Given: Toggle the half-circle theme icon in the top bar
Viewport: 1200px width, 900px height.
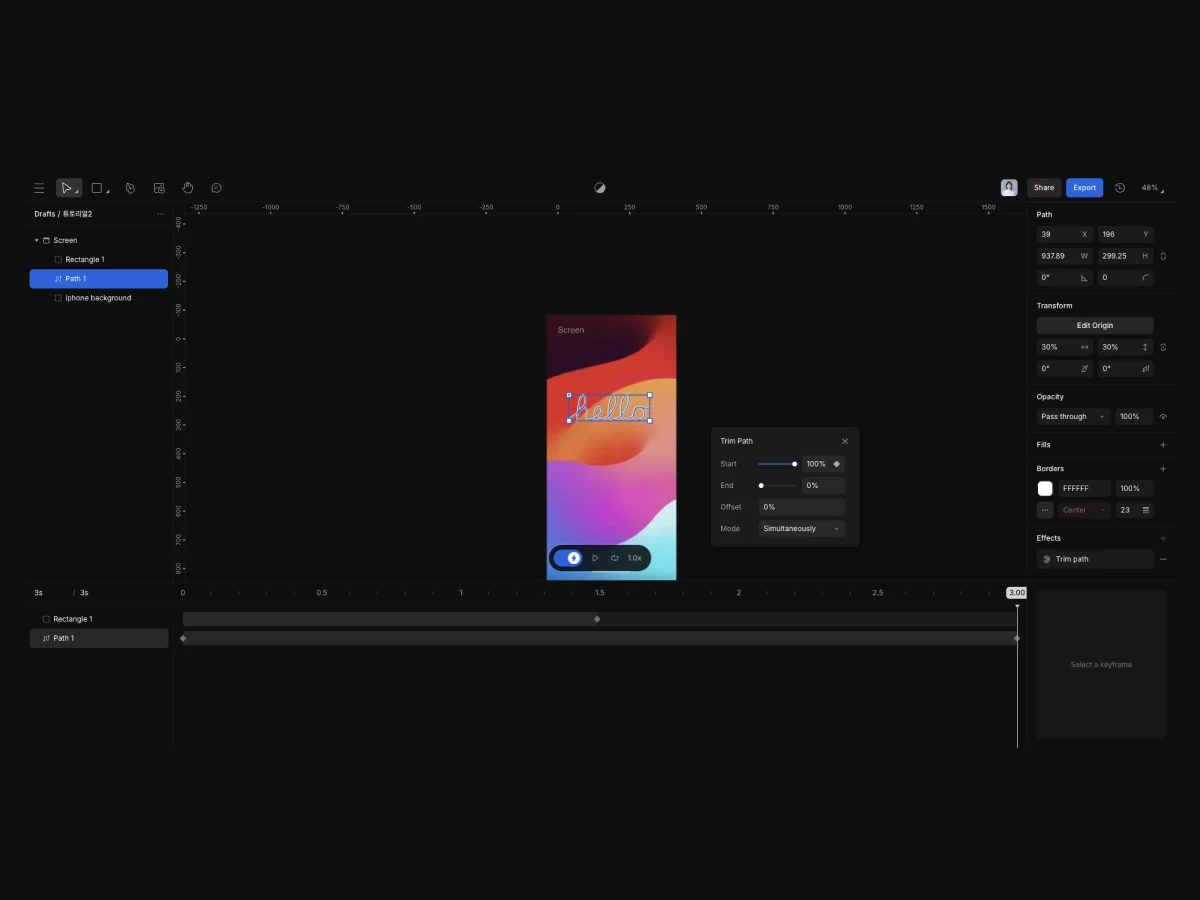Looking at the screenshot, I should (600, 188).
